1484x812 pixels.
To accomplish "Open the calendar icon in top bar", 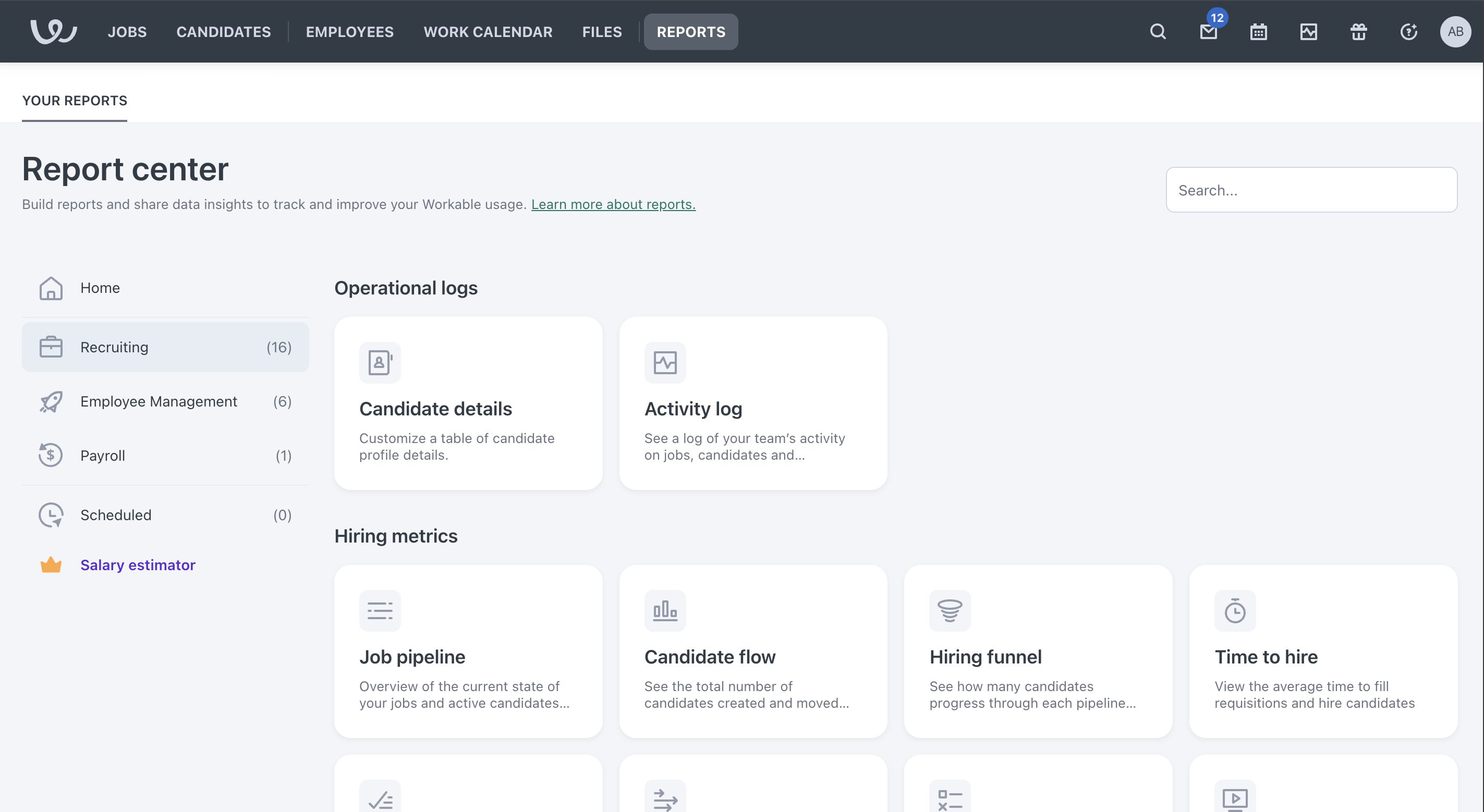I will (x=1258, y=32).
